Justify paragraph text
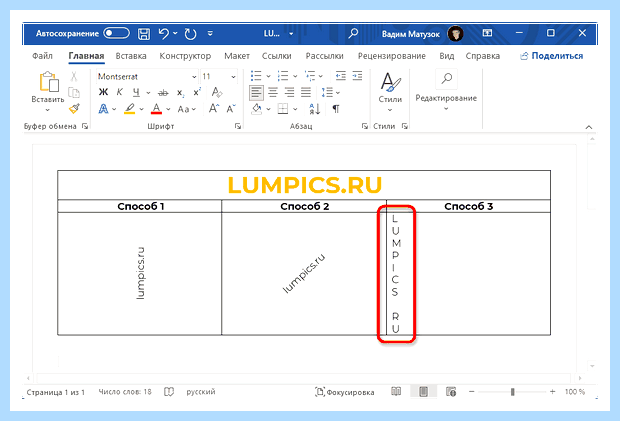620x421 pixels. coord(306,93)
